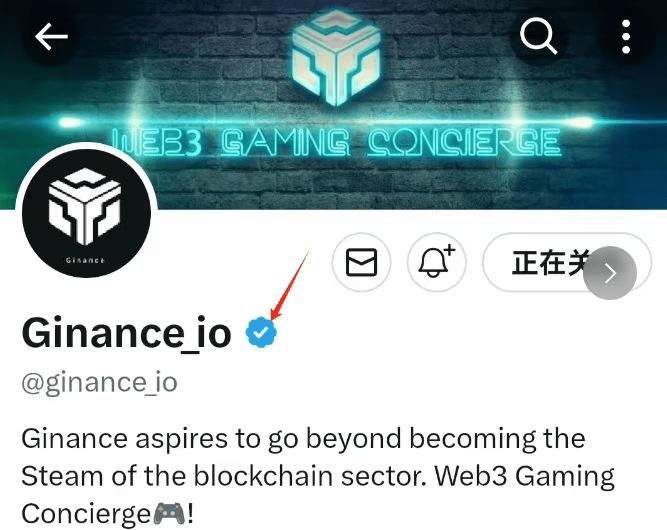Tap the blue verified checkmark badge
This screenshot has width=667, height=530.
[261, 332]
